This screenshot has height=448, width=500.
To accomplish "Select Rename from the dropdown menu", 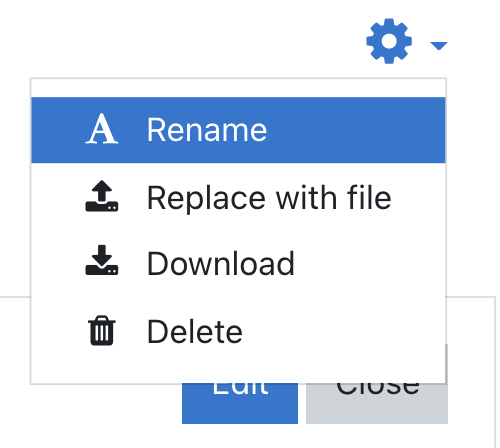I will (x=238, y=130).
